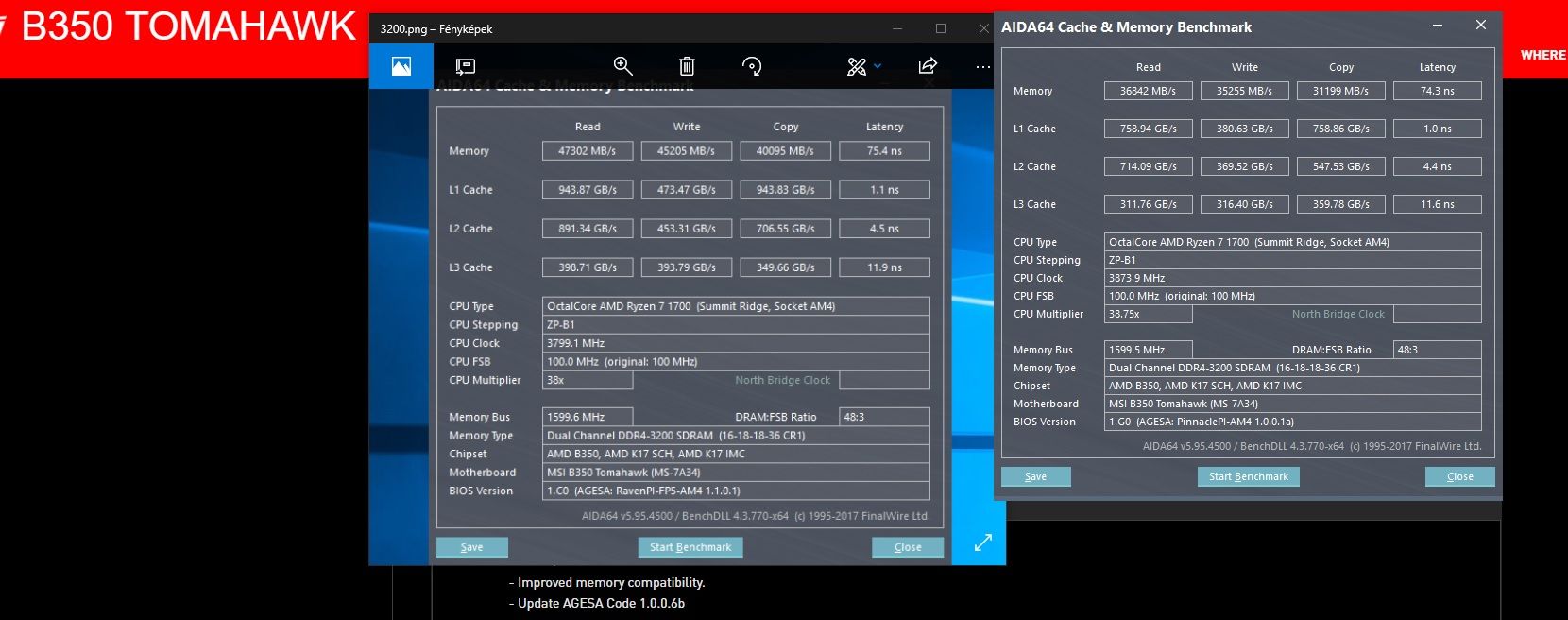Open the three-dot more menu in Photos
The width and height of the screenshot is (1568, 620).
tap(983, 67)
